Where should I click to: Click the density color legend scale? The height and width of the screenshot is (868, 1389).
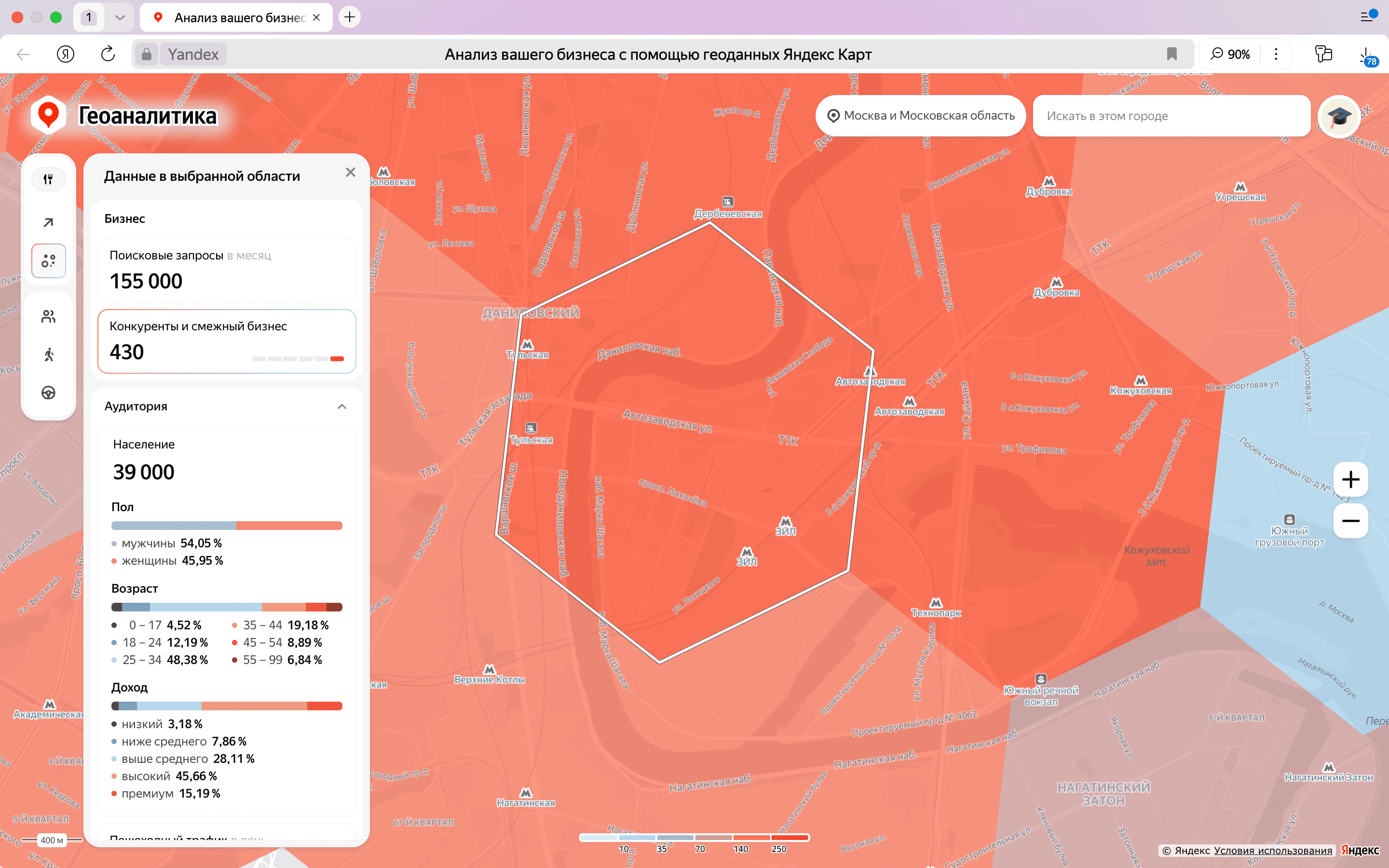694,838
